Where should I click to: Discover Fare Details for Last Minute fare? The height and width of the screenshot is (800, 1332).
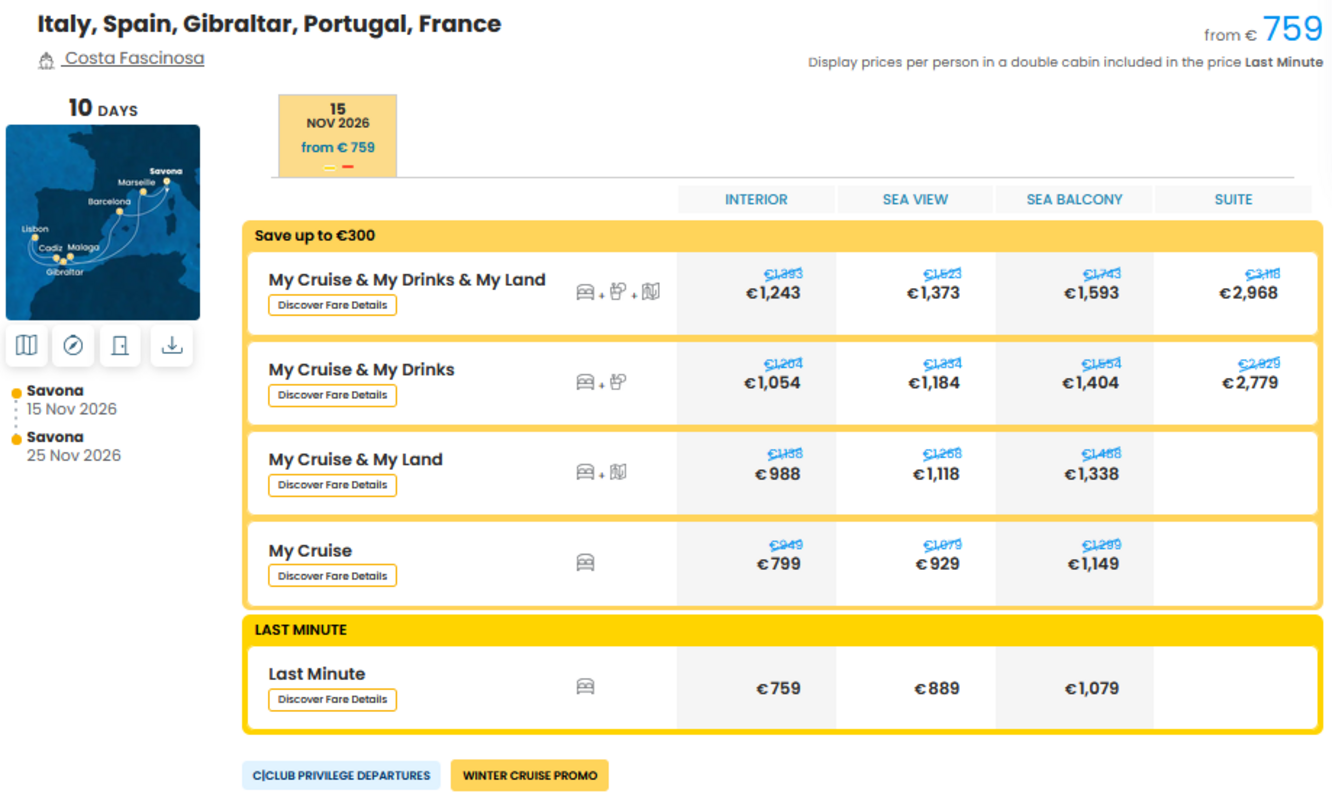332,699
